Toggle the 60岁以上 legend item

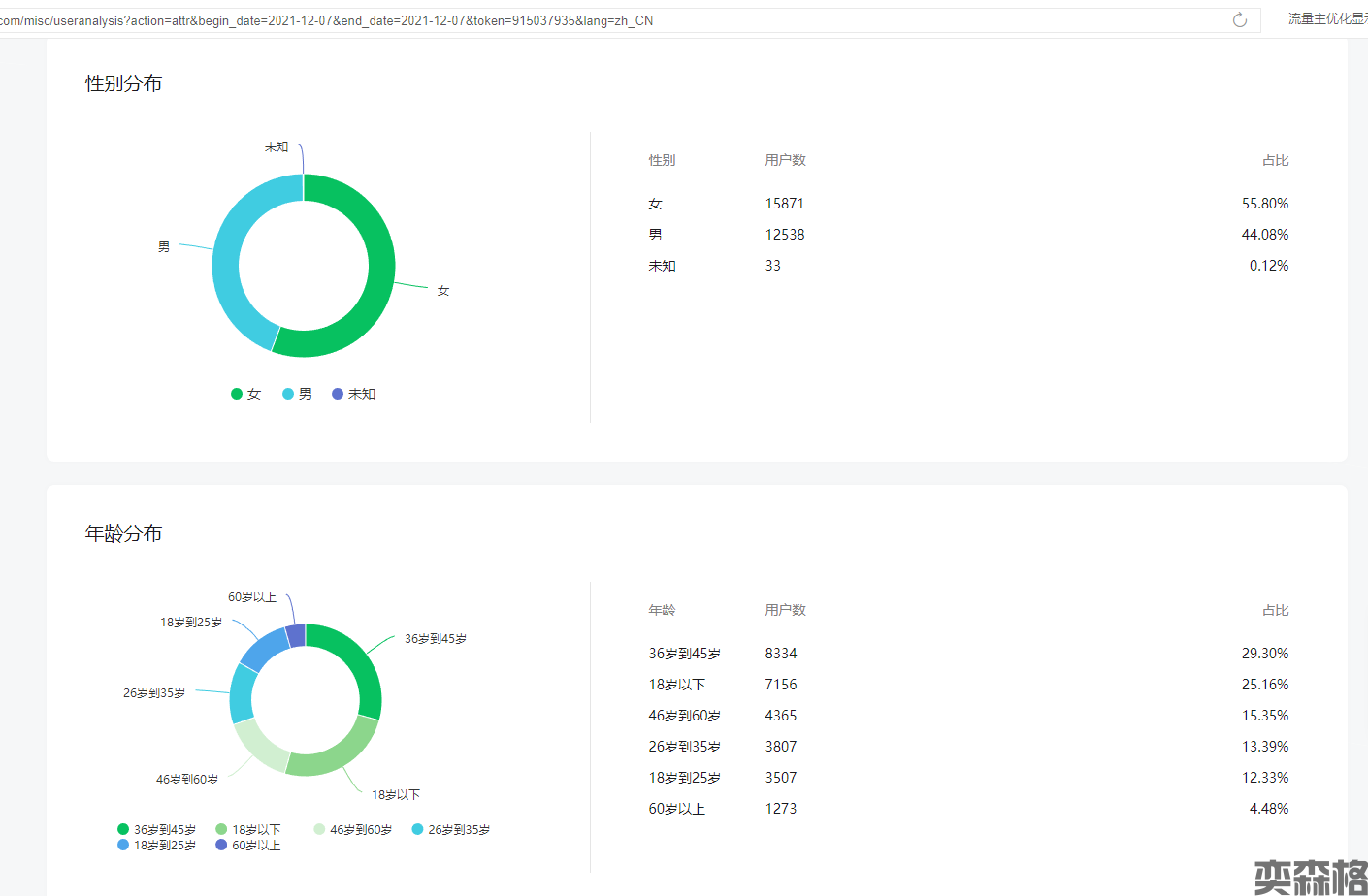248,846
